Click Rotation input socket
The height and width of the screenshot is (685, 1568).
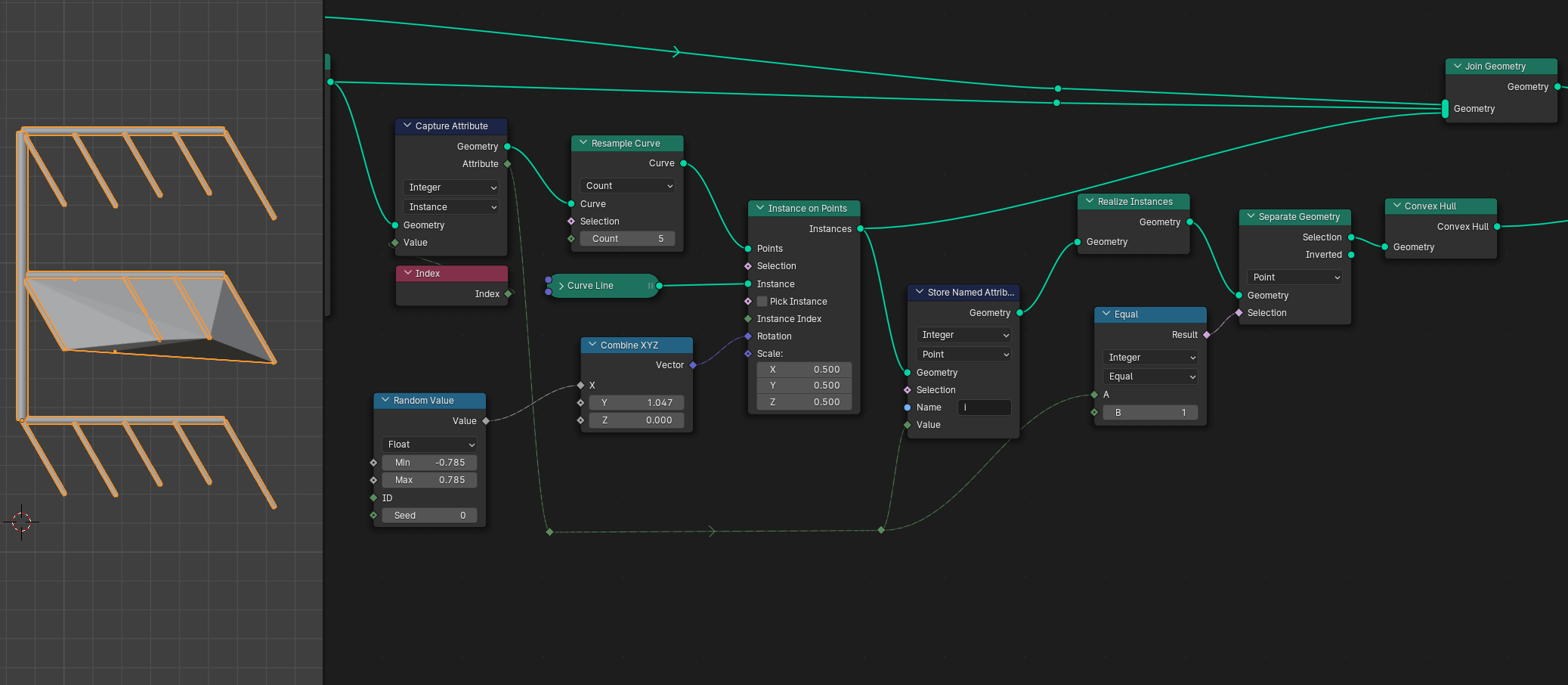point(748,336)
